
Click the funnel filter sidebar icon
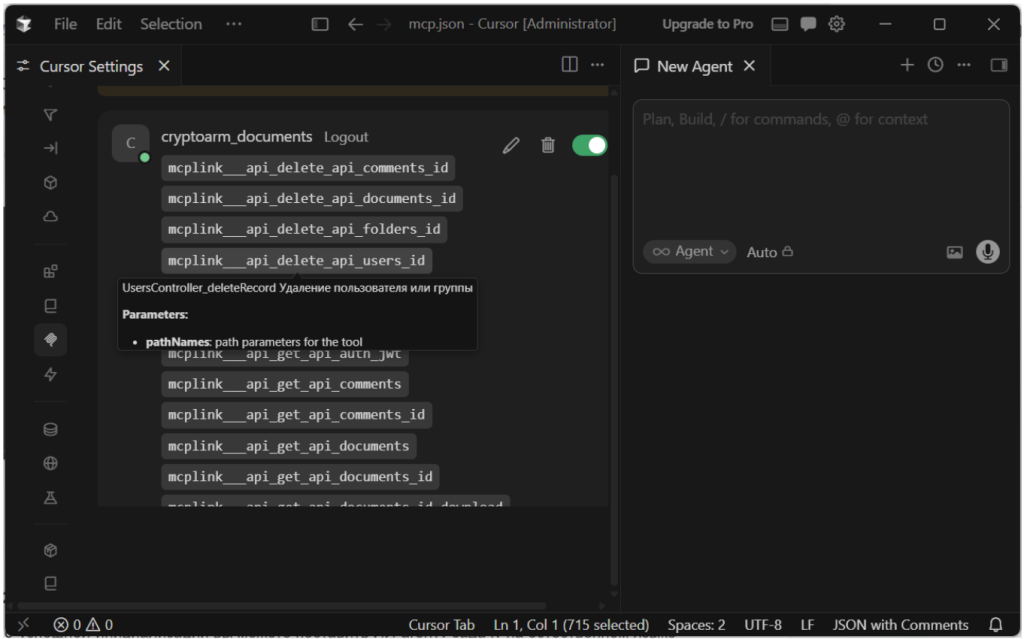50,115
